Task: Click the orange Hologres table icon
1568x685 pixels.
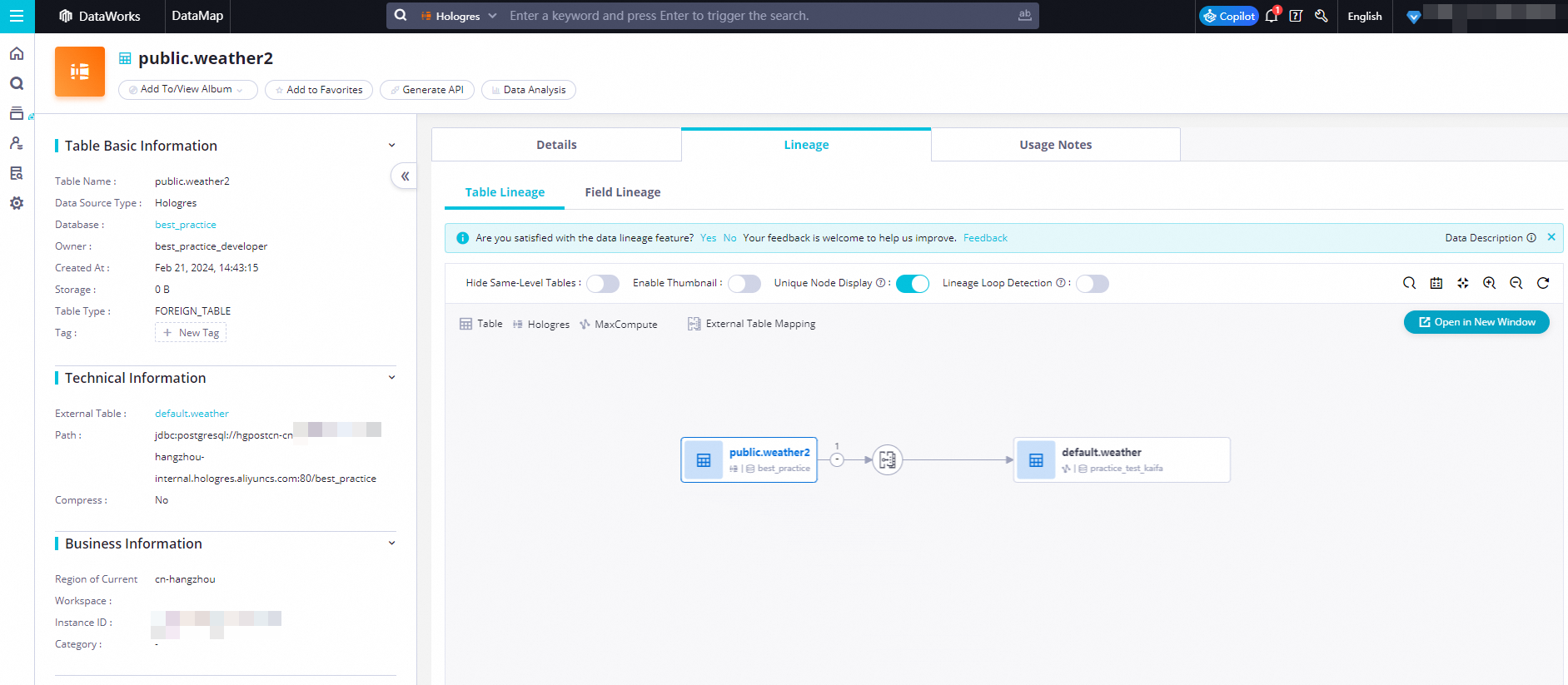Action: pos(80,72)
